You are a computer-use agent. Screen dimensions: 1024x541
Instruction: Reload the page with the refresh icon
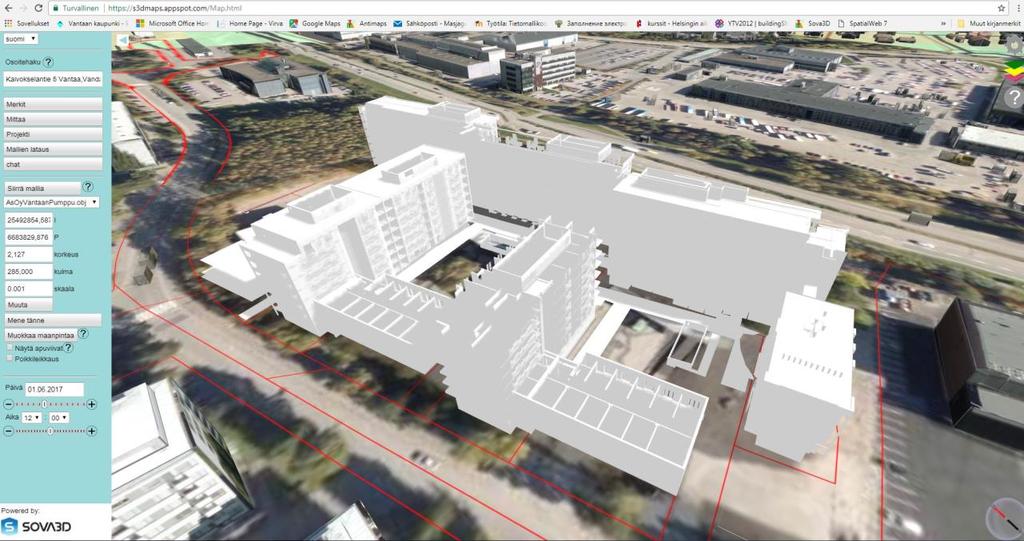[38, 8]
